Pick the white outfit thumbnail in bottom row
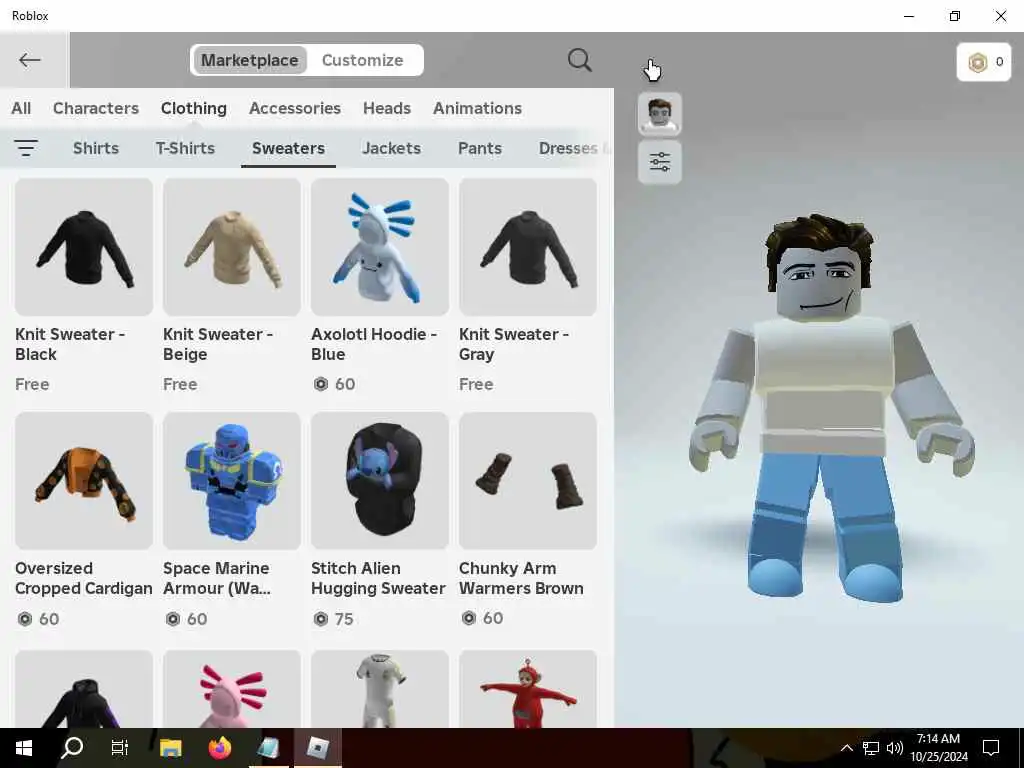This screenshot has height=768, width=1024. click(x=379, y=689)
